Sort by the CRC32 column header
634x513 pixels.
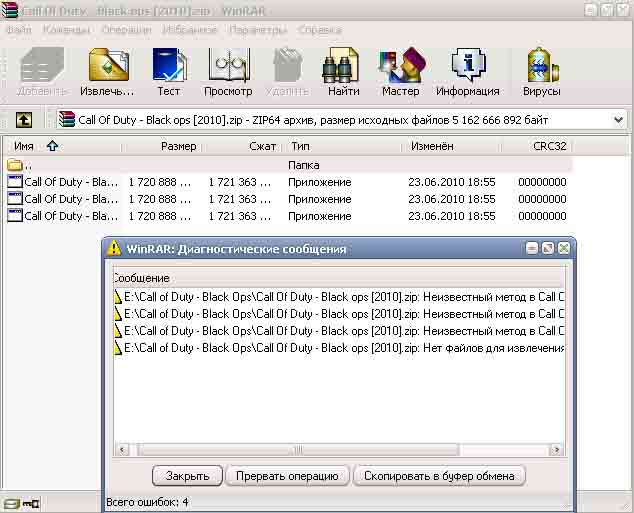click(537, 146)
